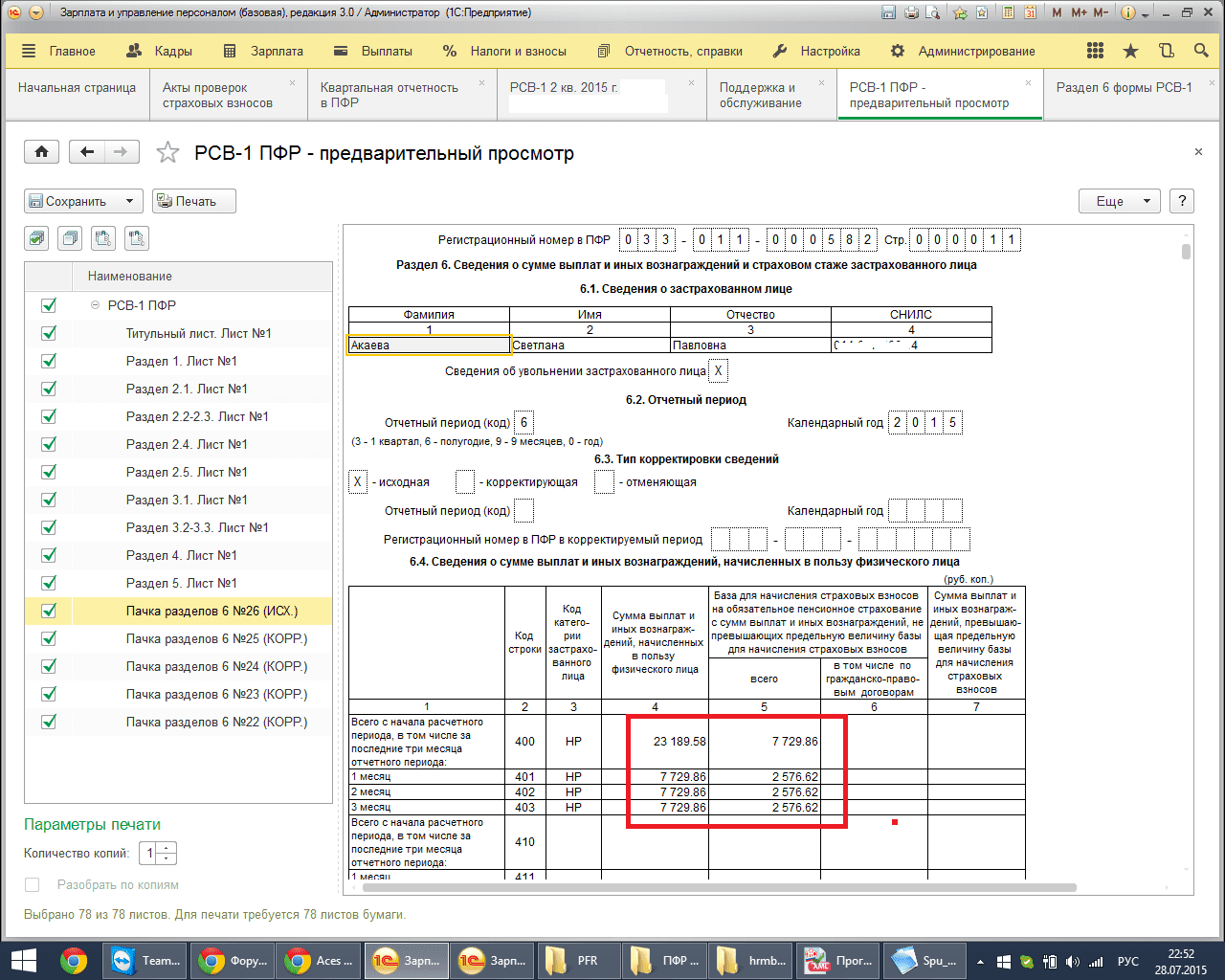
Task: Open the functions menu grid icon
Action: 1095,52
